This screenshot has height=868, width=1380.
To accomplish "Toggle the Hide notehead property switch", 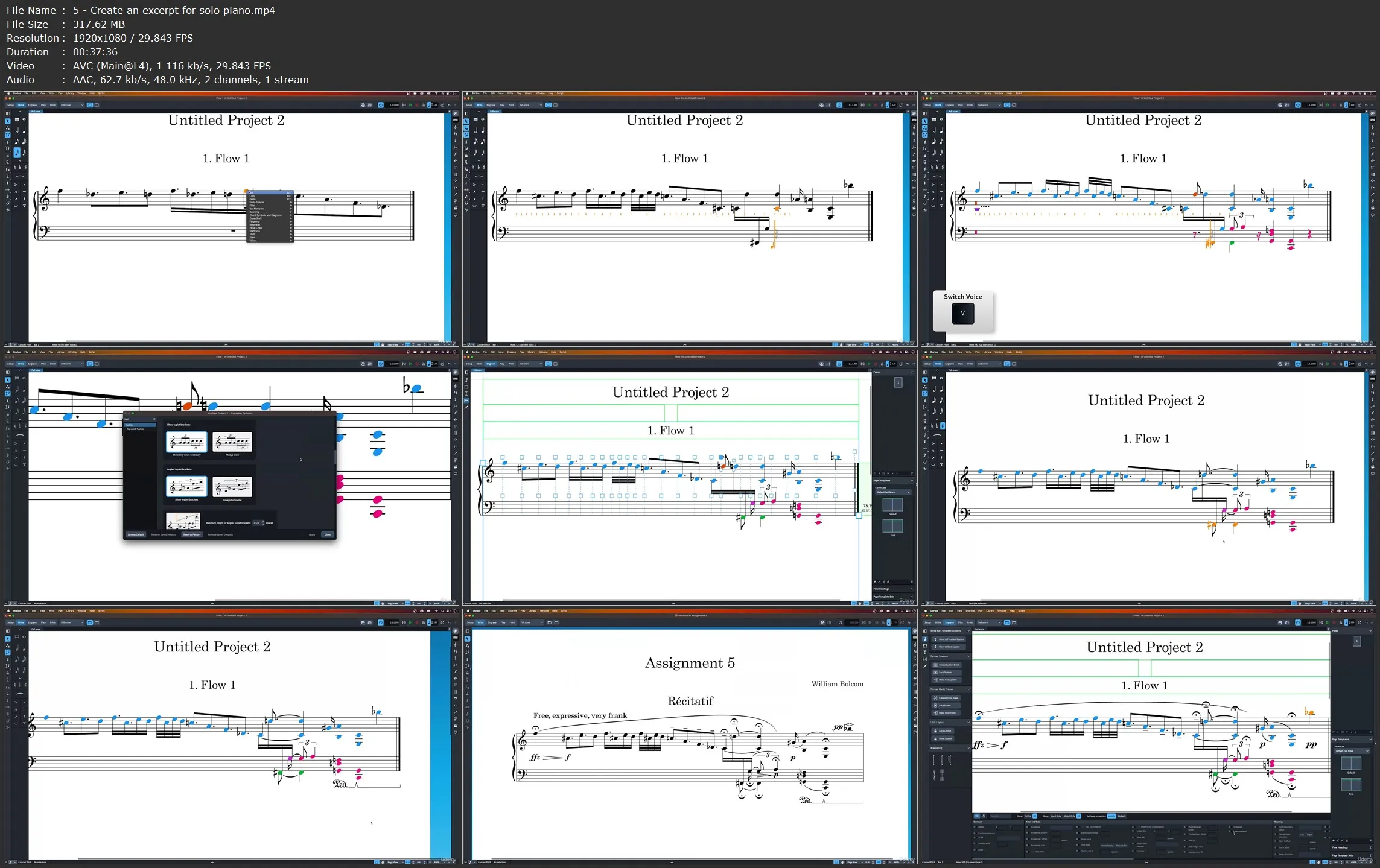I will pyautogui.click(x=1230, y=831).
